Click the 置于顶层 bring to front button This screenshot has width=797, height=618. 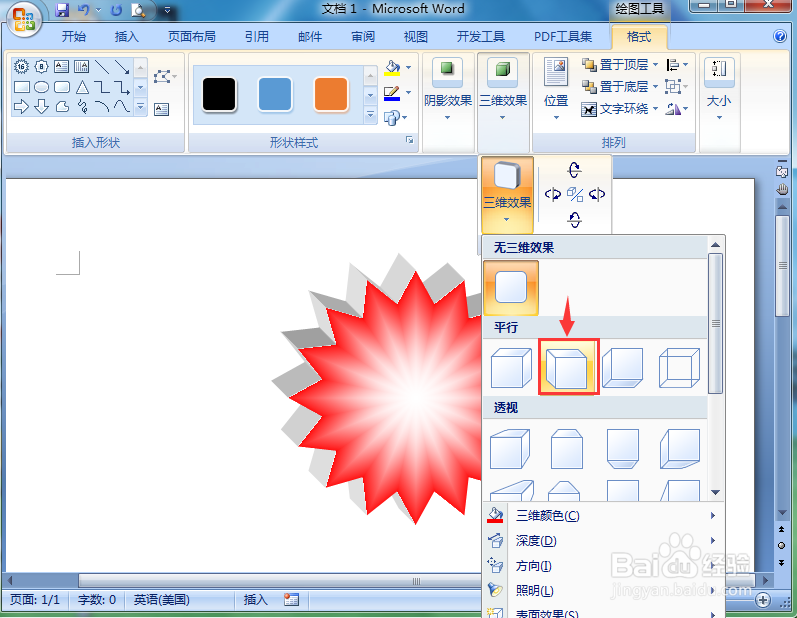pos(615,65)
